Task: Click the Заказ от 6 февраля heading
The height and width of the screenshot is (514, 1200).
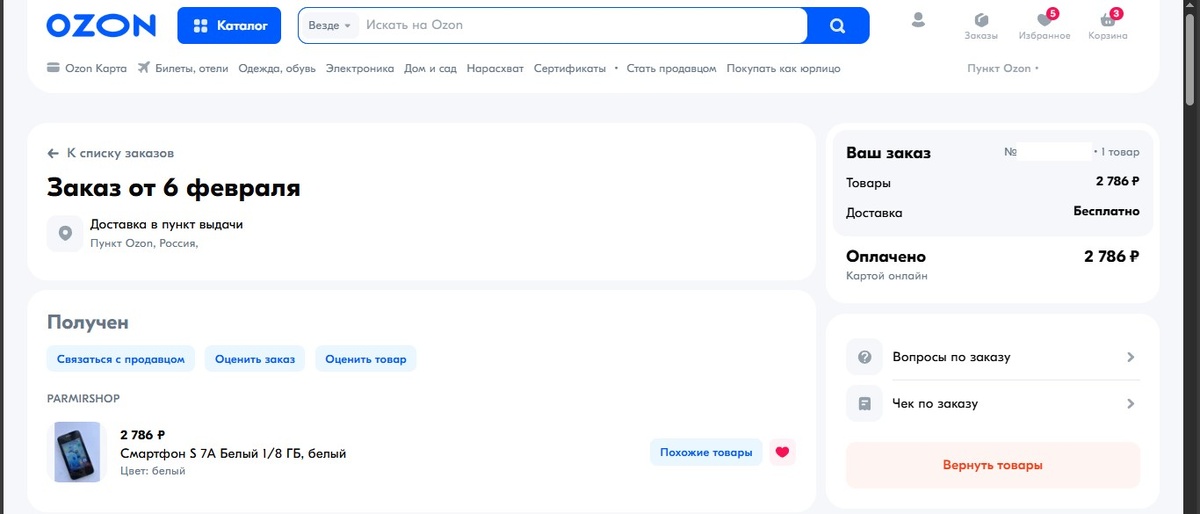Action: click(x=174, y=187)
